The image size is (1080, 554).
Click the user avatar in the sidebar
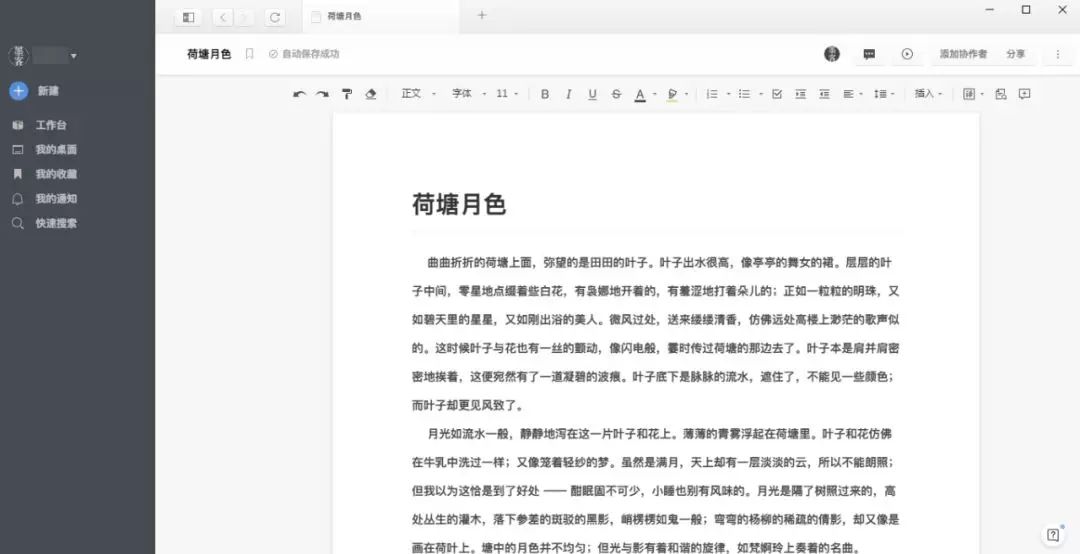(x=19, y=55)
